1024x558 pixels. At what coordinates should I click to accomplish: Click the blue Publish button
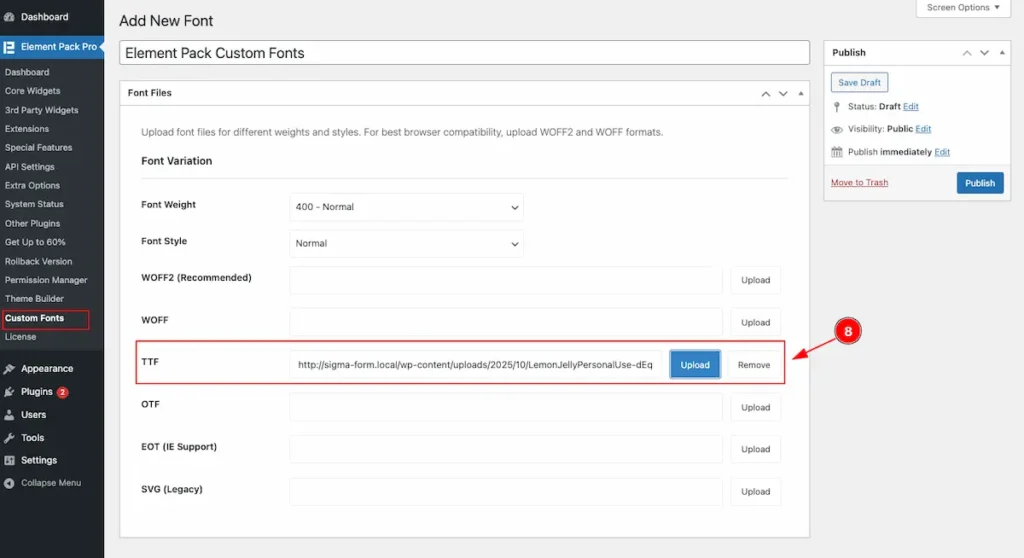pos(979,183)
